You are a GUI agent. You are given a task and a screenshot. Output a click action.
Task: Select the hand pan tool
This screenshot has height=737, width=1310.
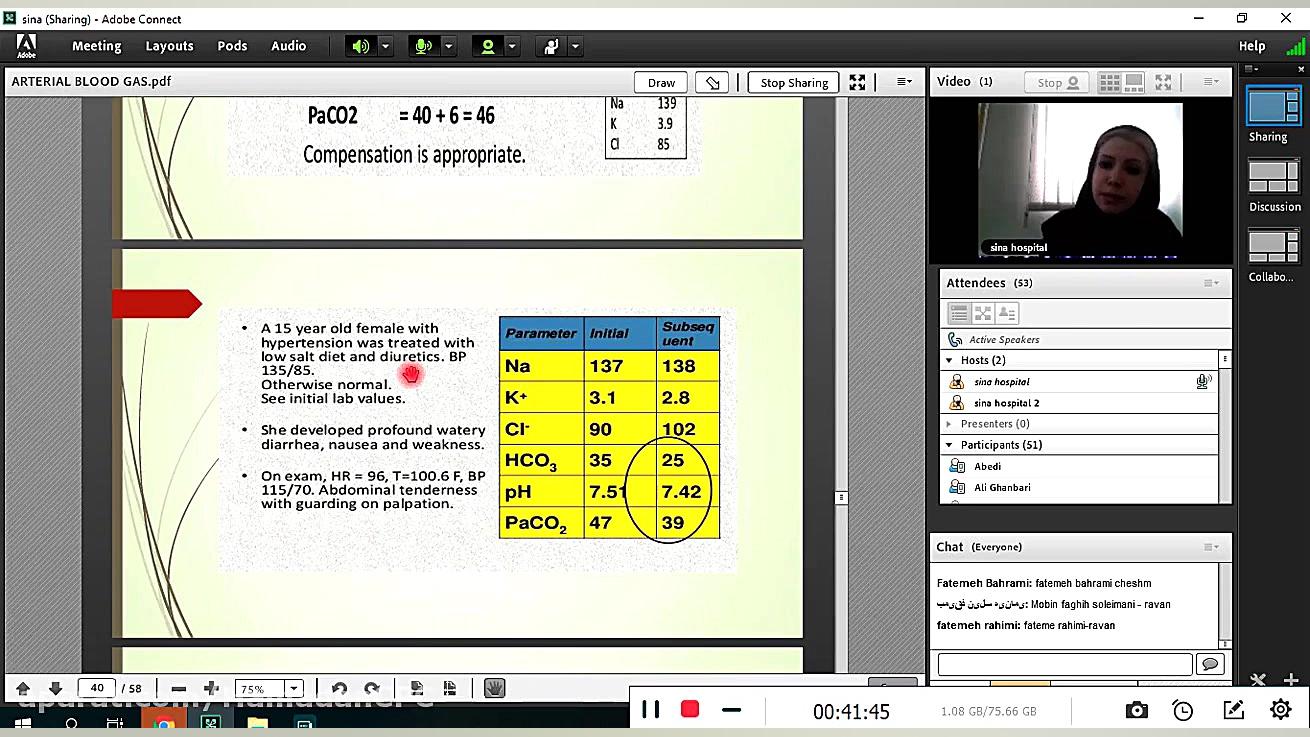click(494, 688)
